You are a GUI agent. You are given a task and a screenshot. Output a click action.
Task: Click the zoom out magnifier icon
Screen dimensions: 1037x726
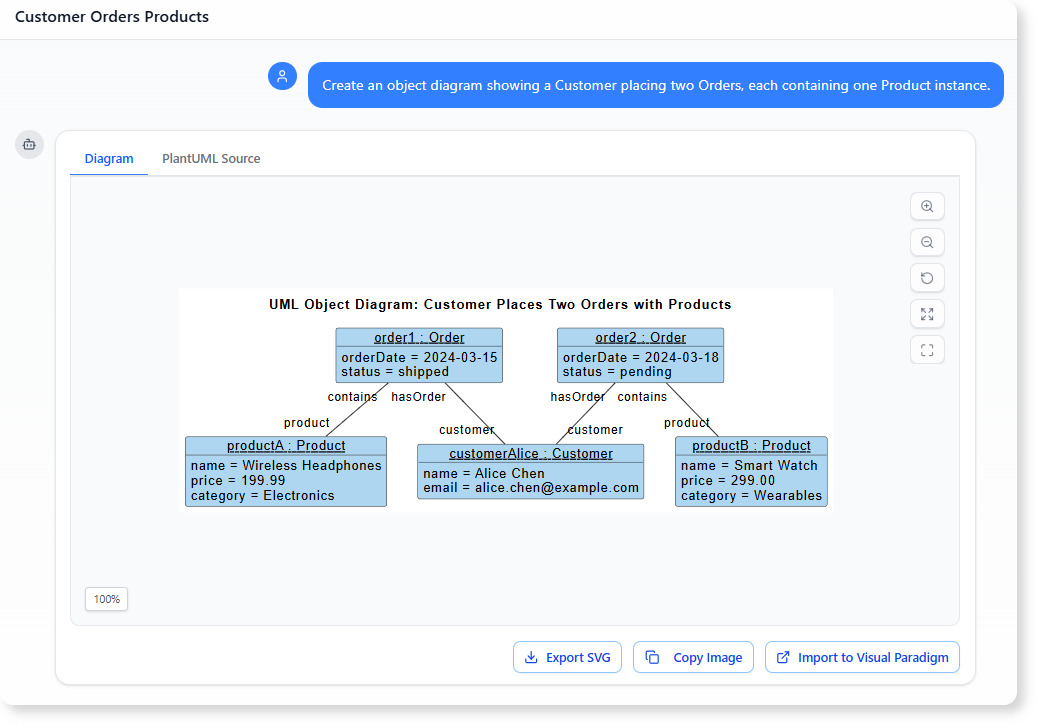[927, 242]
